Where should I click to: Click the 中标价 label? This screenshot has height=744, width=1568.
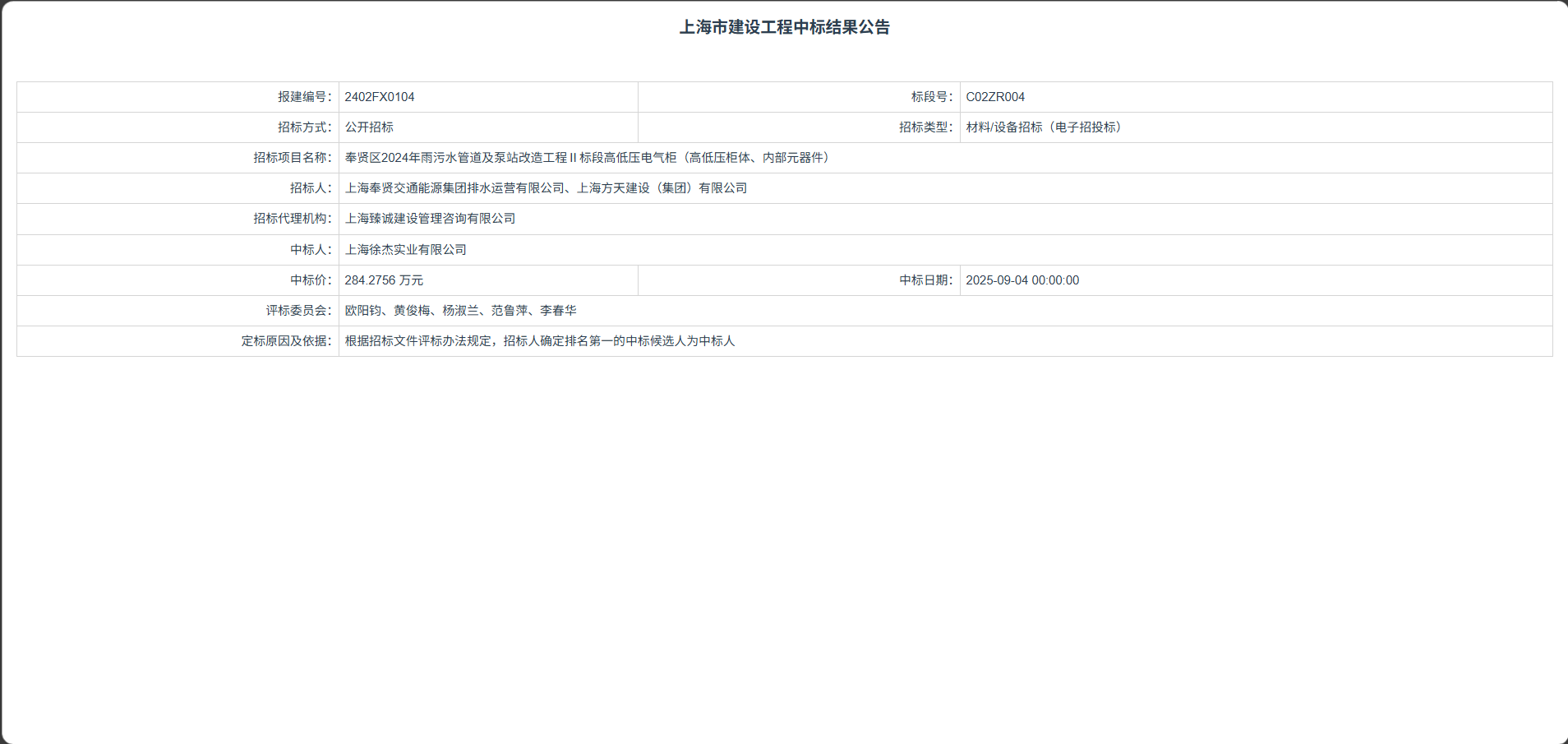(311, 280)
